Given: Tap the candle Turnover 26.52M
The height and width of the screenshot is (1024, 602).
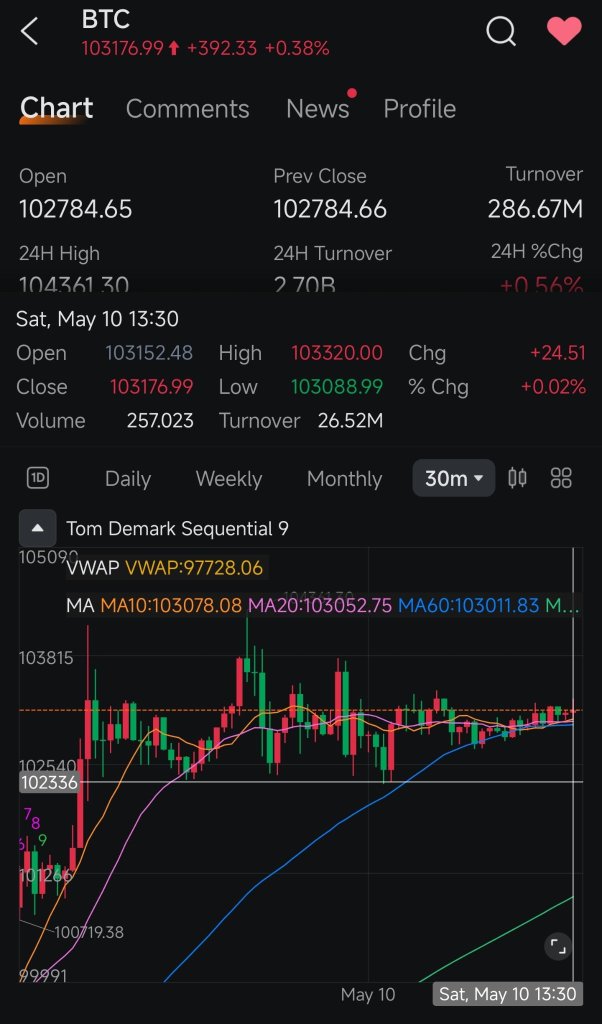Looking at the screenshot, I should [x=351, y=421].
